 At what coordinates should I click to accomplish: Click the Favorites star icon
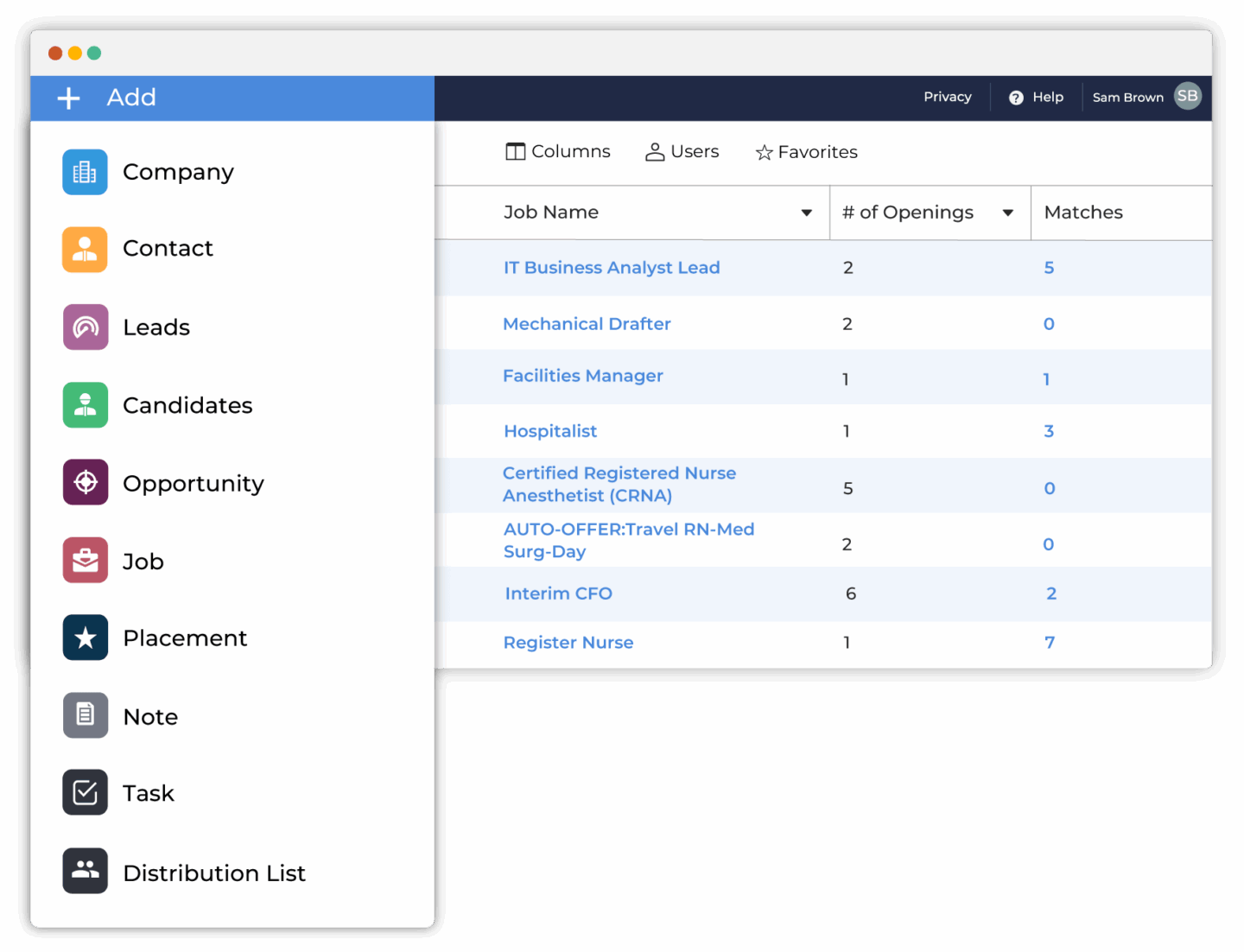pyautogui.click(x=765, y=153)
